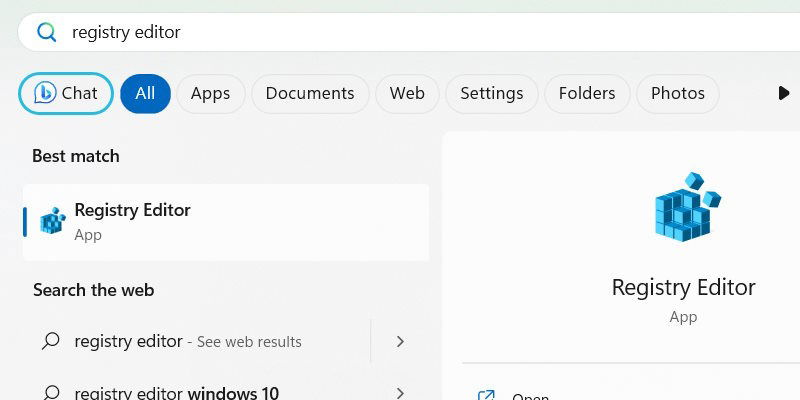This screenshot has height=400, width=800.
Task: Click into the search text field
Action: 400,32
